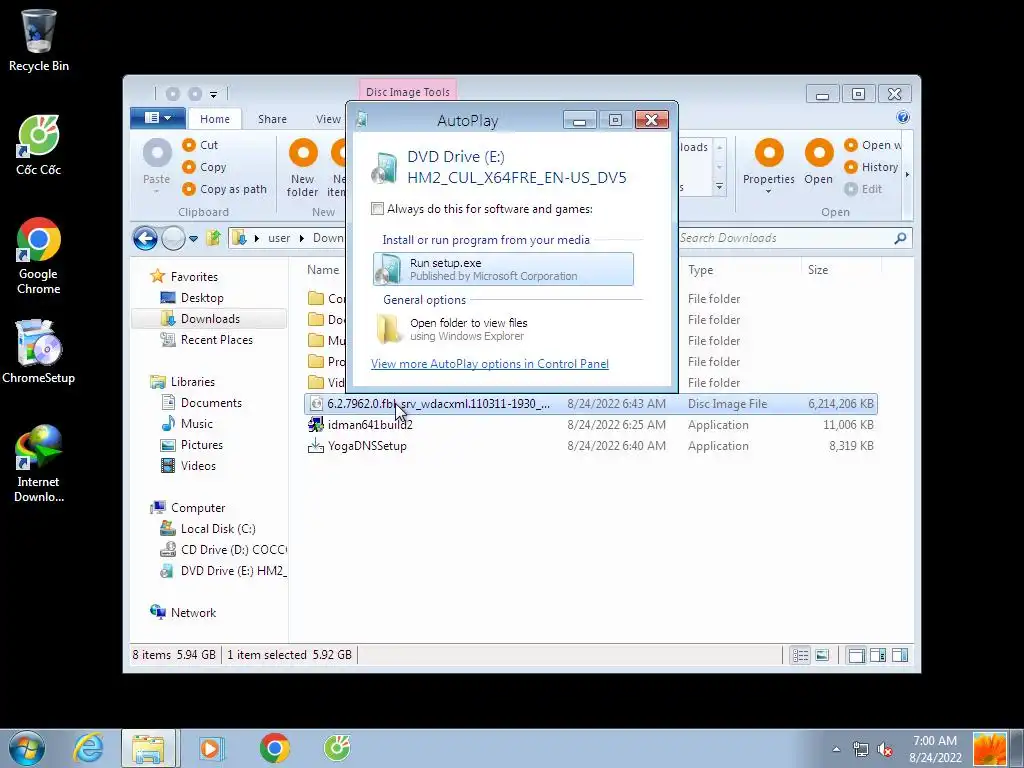The height and width of the screenshot is (768, 1024).
Task: Click the Back navigation arrow
Action: 145,238
